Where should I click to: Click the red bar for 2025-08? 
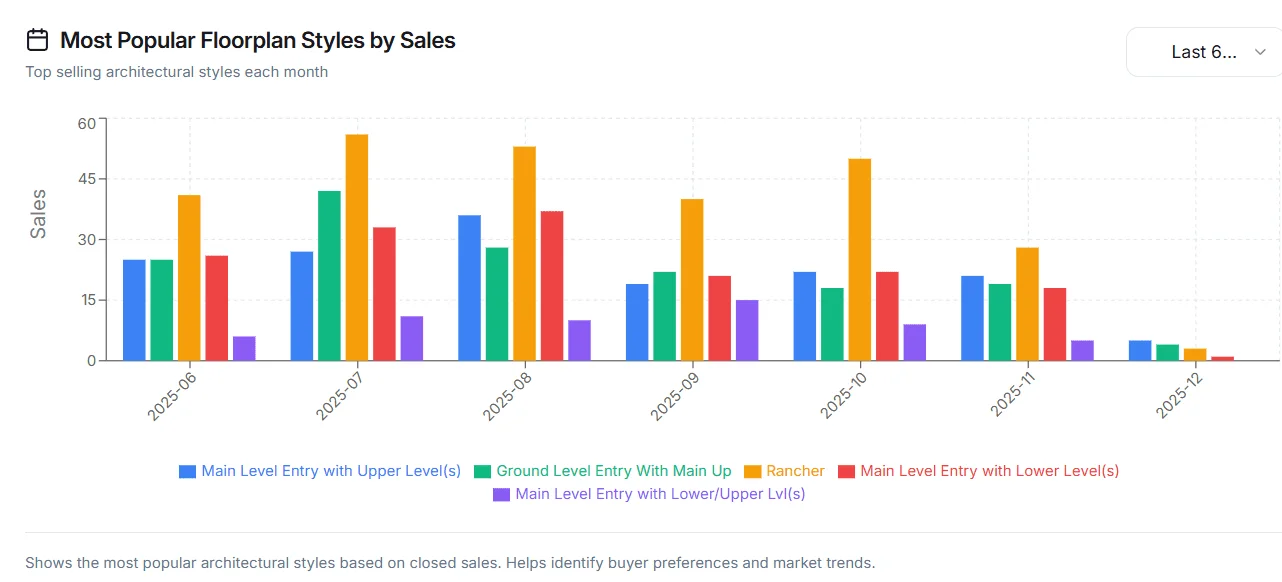tap(552, 285)
